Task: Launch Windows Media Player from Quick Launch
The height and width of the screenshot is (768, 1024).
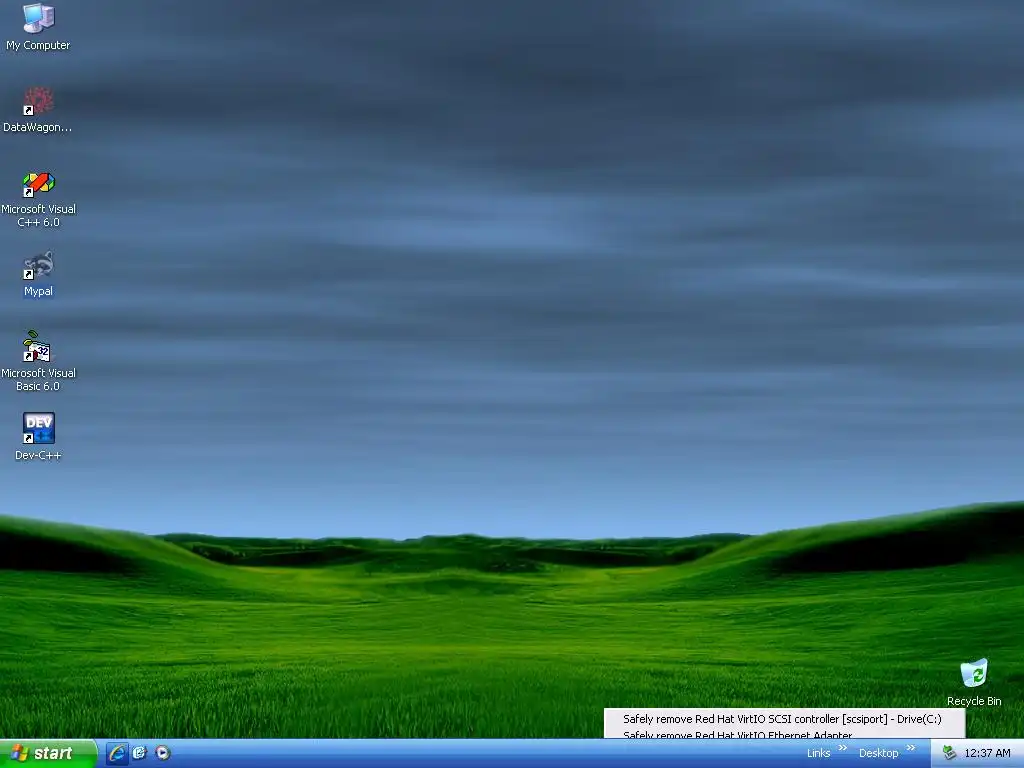Action: [163, 753]
